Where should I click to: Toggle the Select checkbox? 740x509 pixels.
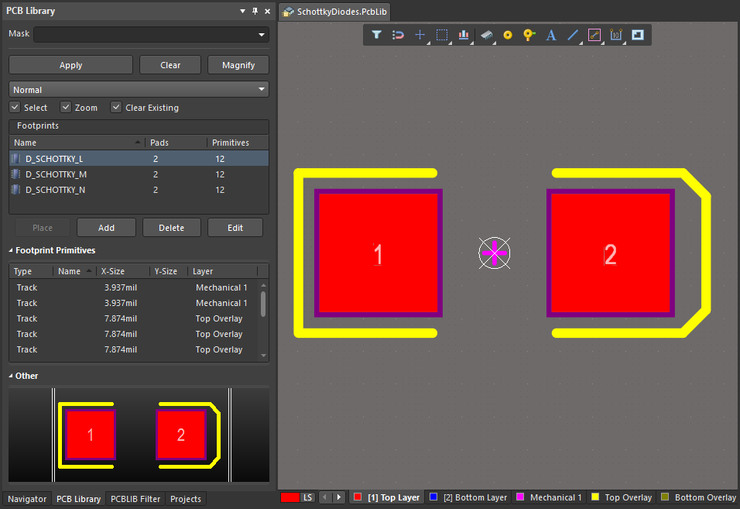15,107
